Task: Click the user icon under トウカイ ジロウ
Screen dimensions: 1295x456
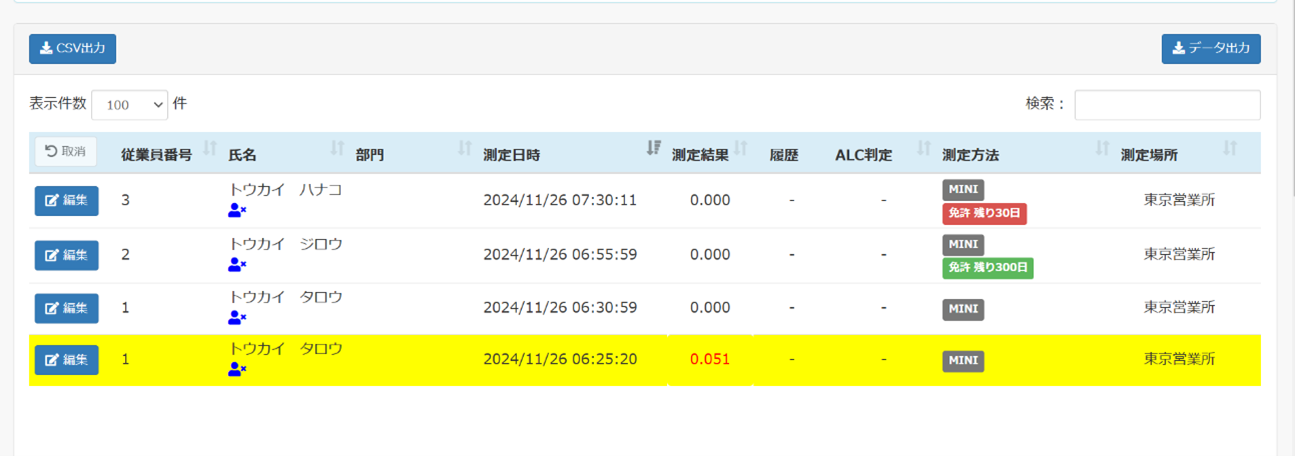Action: click(237, 264)
